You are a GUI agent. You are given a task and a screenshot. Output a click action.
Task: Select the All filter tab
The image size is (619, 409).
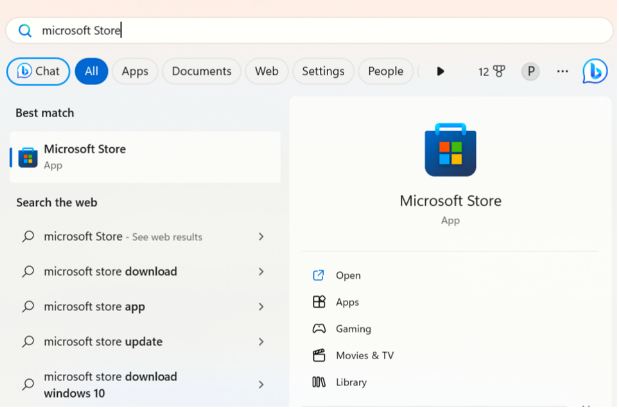pyautogui.click(x=91, y=71)
